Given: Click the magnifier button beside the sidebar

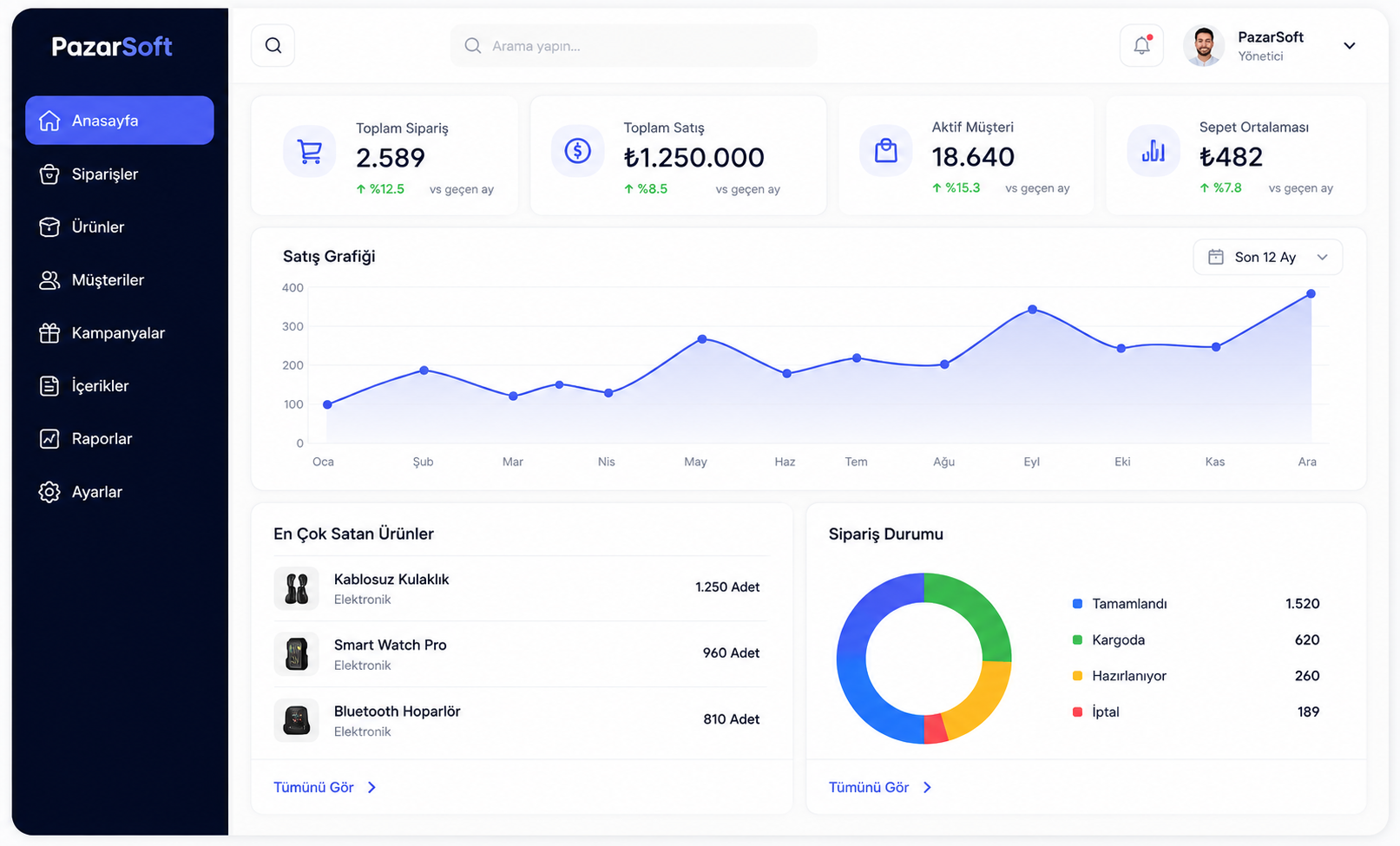Looking at the screenshot, I should pos(273,45).
